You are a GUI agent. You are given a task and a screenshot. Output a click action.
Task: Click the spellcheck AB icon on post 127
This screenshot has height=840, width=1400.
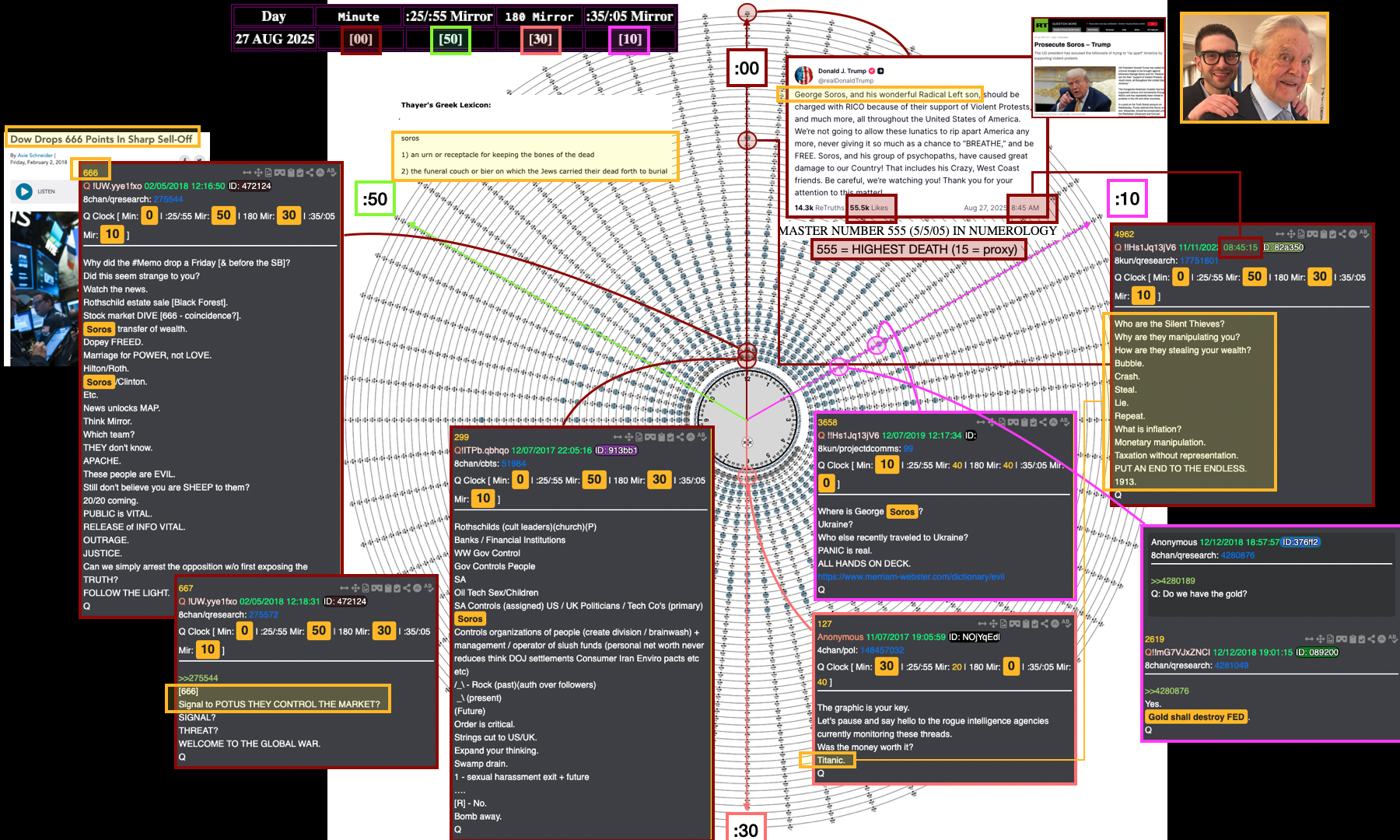(1066, 624)
